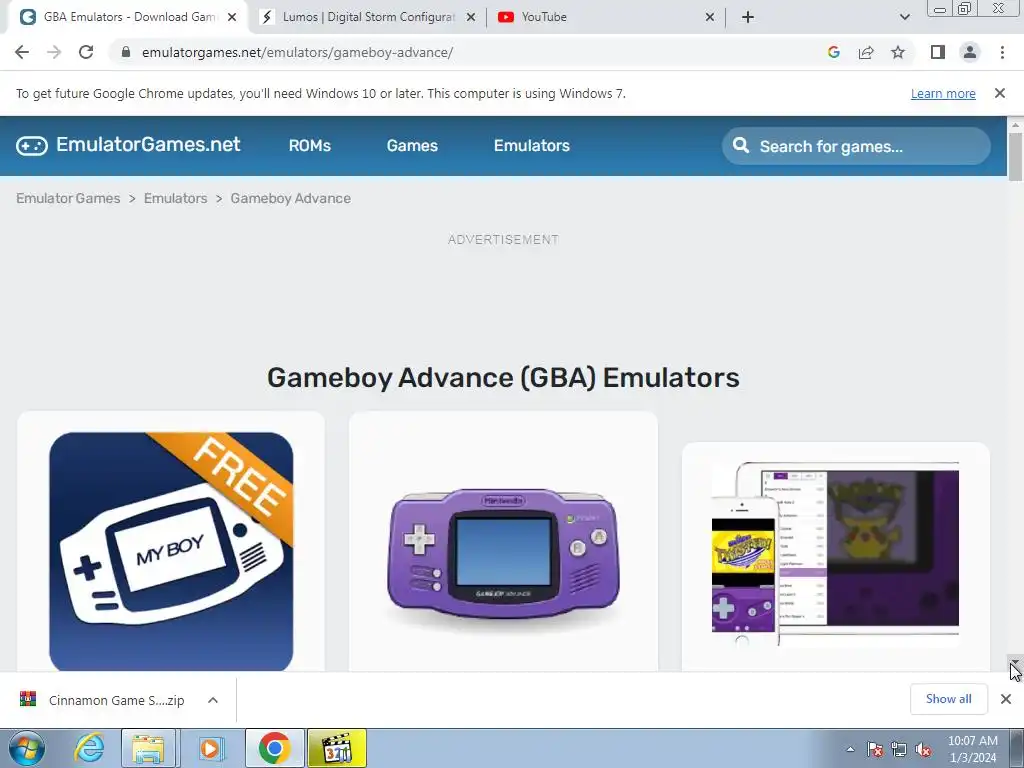Image resolution: width=1024 pixels, height=768 pixels.
Task: Click the network tray icon
Action: [x=899, y=750]
